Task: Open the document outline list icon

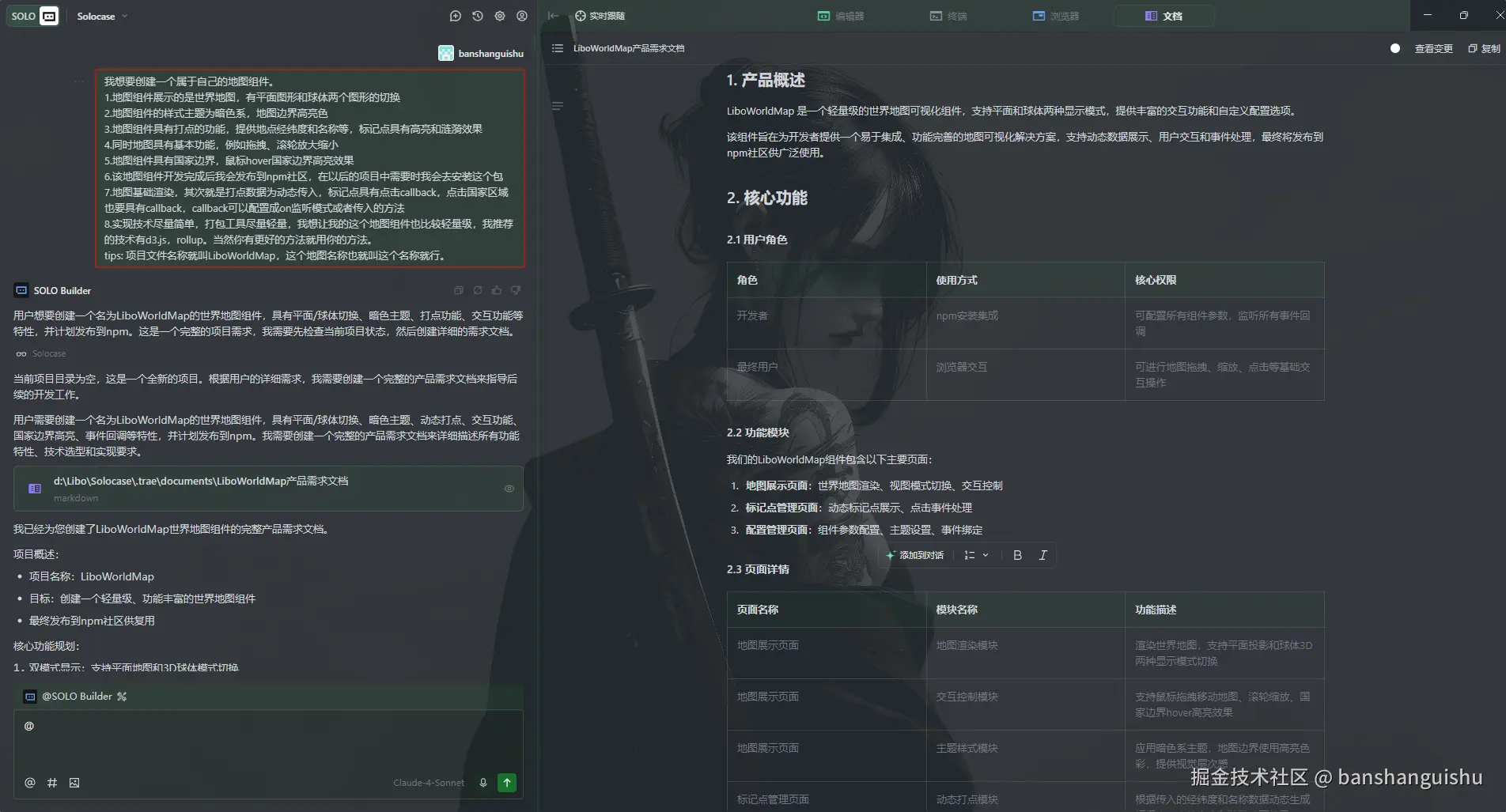Action: 558,48
